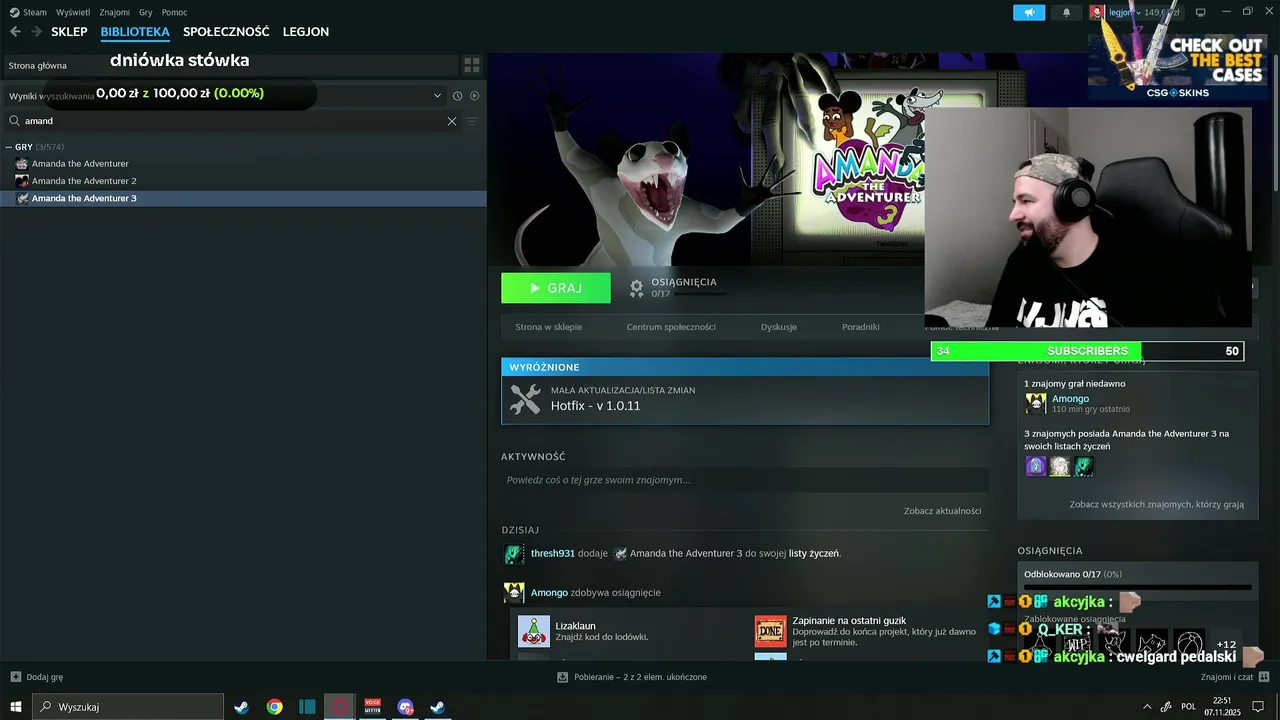Clear the library search text
1280x720 pixels.
coord(452,121)
